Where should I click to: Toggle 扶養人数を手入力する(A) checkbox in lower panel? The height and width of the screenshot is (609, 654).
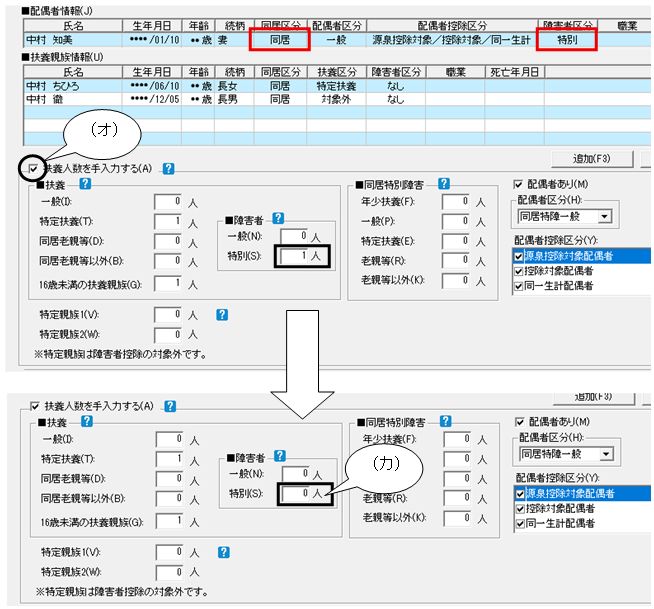(35, 406)
